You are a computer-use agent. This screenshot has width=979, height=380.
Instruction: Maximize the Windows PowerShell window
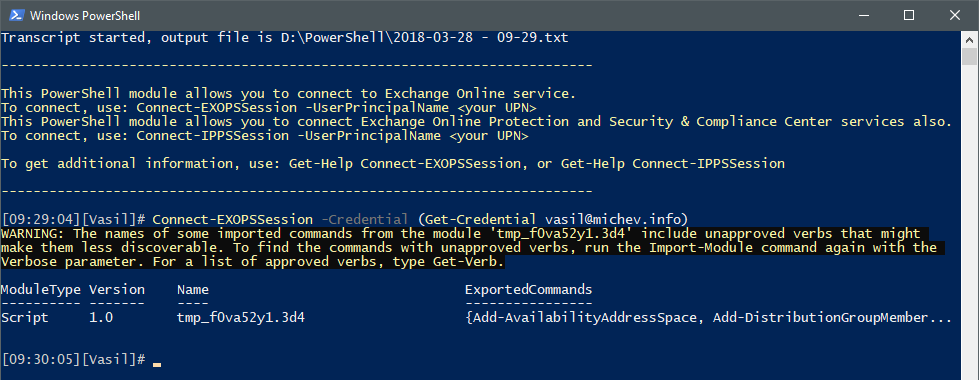[909, 16]
